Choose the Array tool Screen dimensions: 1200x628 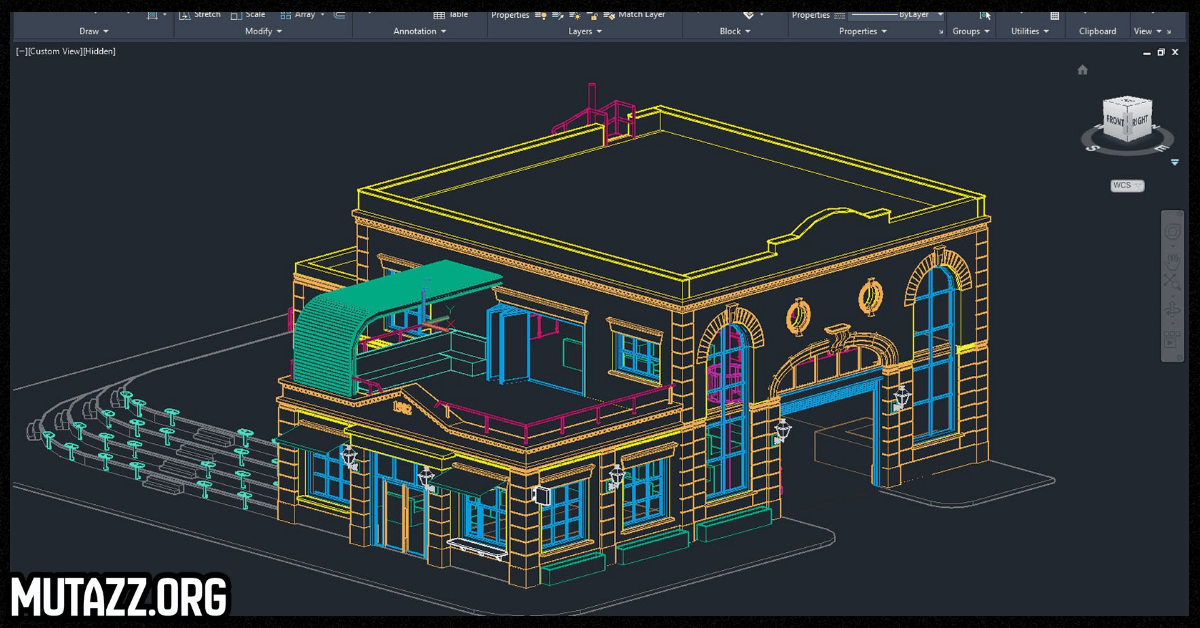pyautogui.click(x=298, y=14)
